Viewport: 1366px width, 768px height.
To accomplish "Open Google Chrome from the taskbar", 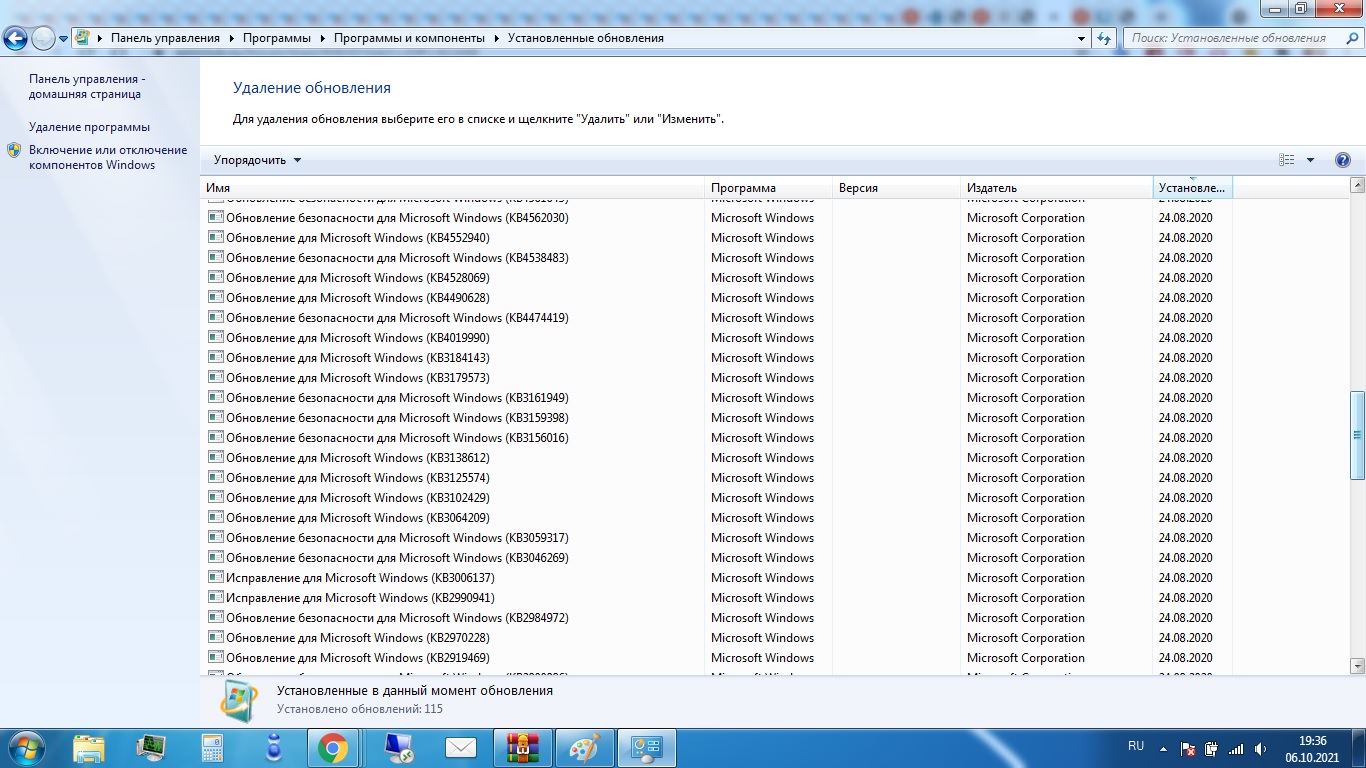I will [x=332, y=747].
